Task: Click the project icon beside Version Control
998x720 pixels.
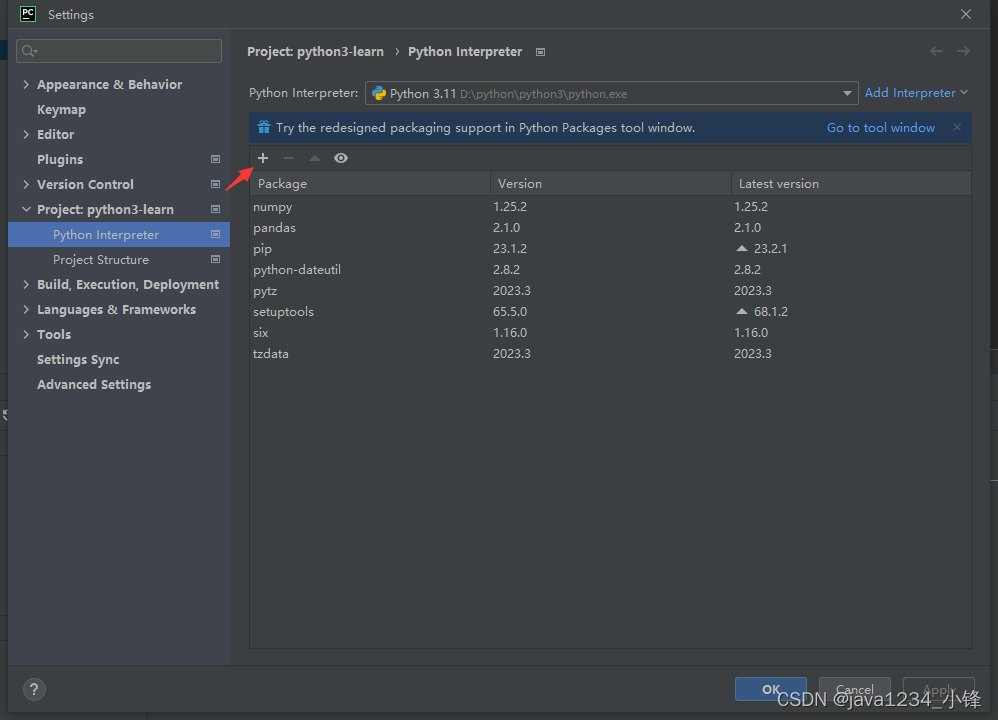Action: point(215,184)
